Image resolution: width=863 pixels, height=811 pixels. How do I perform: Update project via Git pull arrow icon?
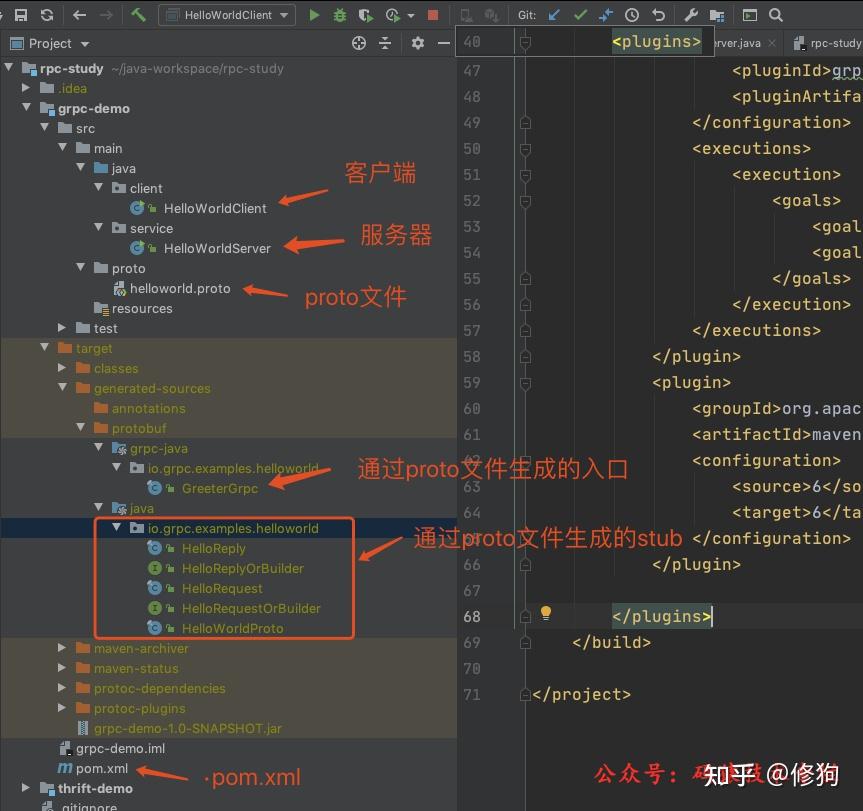pos(554,14)
